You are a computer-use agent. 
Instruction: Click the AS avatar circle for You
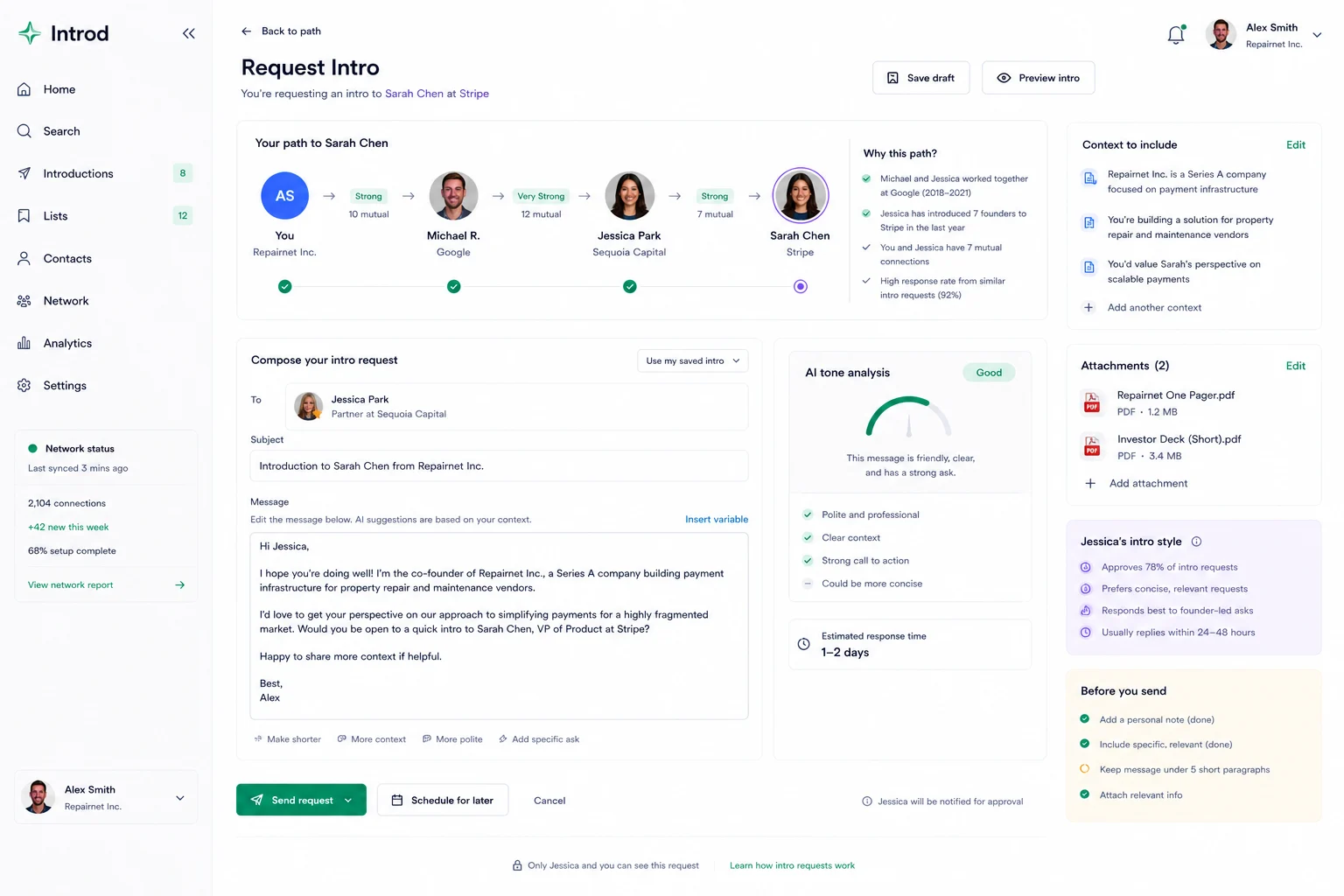tap(284, 195)
